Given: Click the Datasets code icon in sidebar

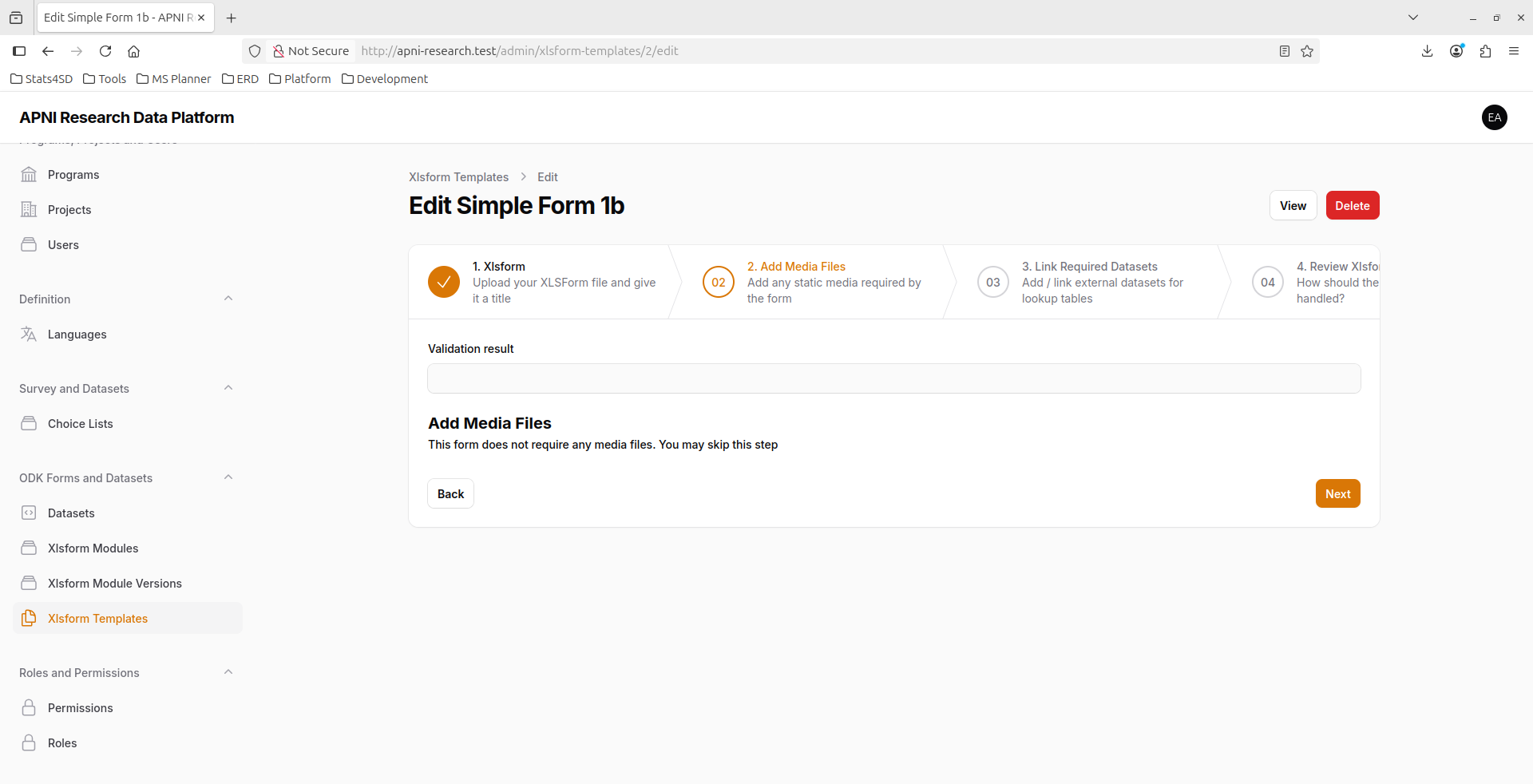Looking at the screenshot, I should (x=29, y=513).
